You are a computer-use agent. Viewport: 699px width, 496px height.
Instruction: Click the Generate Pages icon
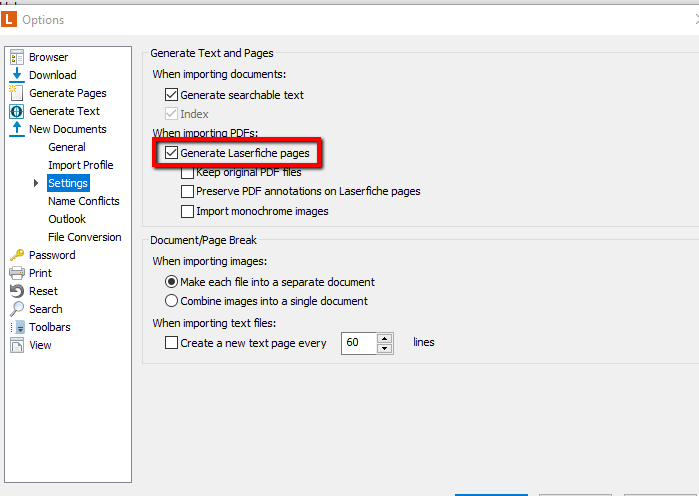pyautogui.click(x=16, y=93)
